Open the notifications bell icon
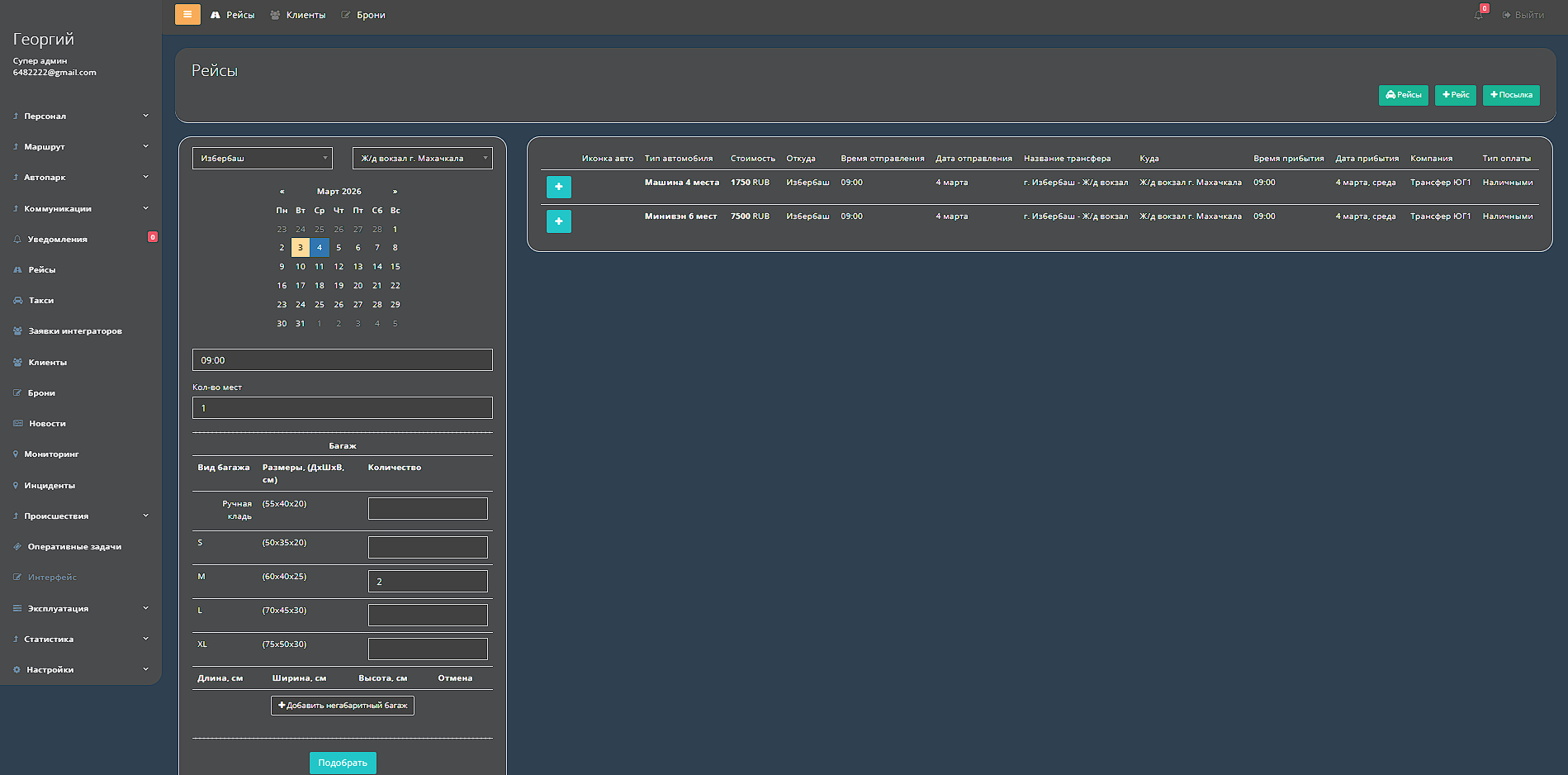Image resolution: width=1568 pixels, height=775 pixels. 1478,15
